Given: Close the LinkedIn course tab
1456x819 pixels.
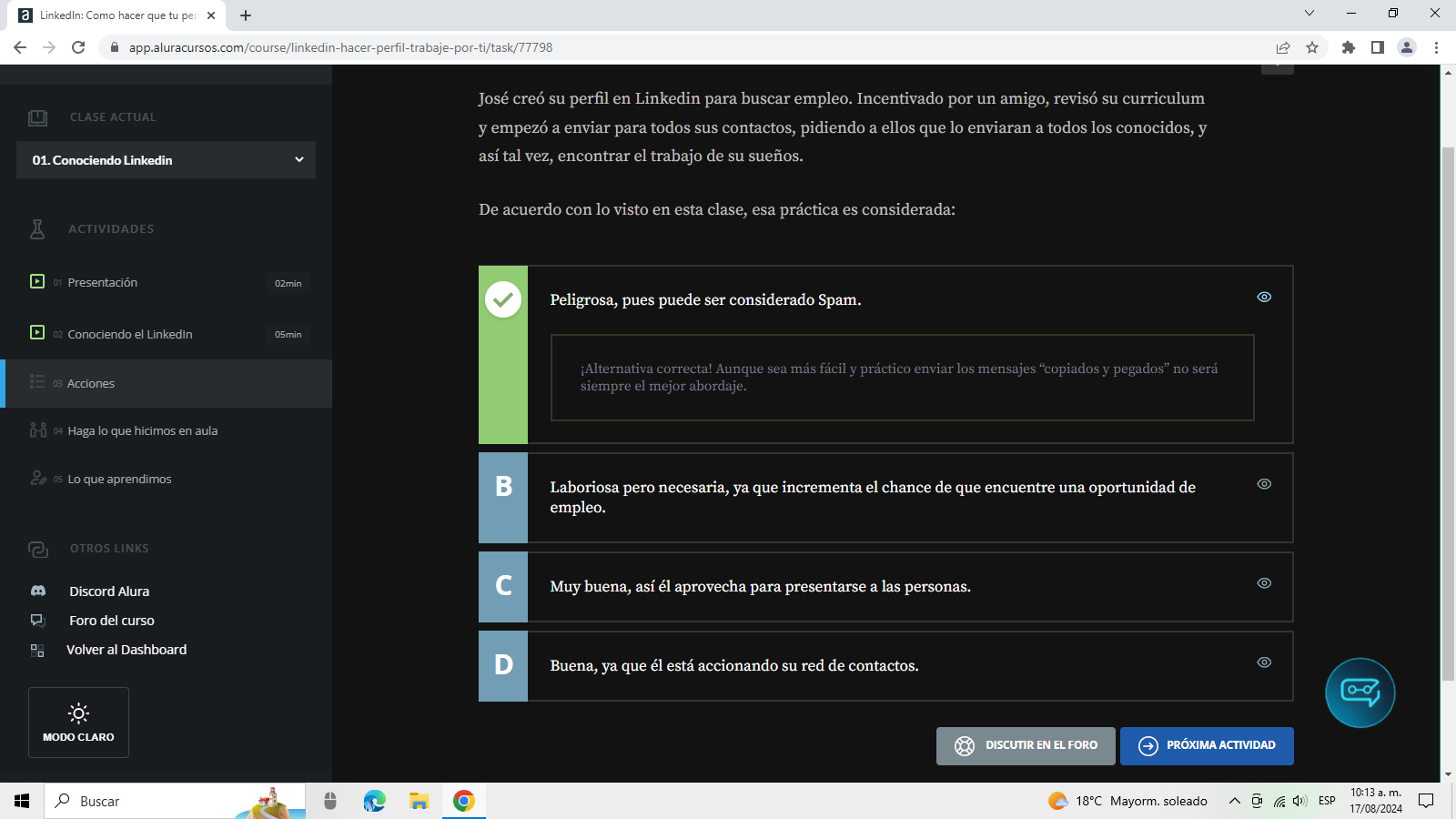Looking at the screenshot, I should [211, 15].
